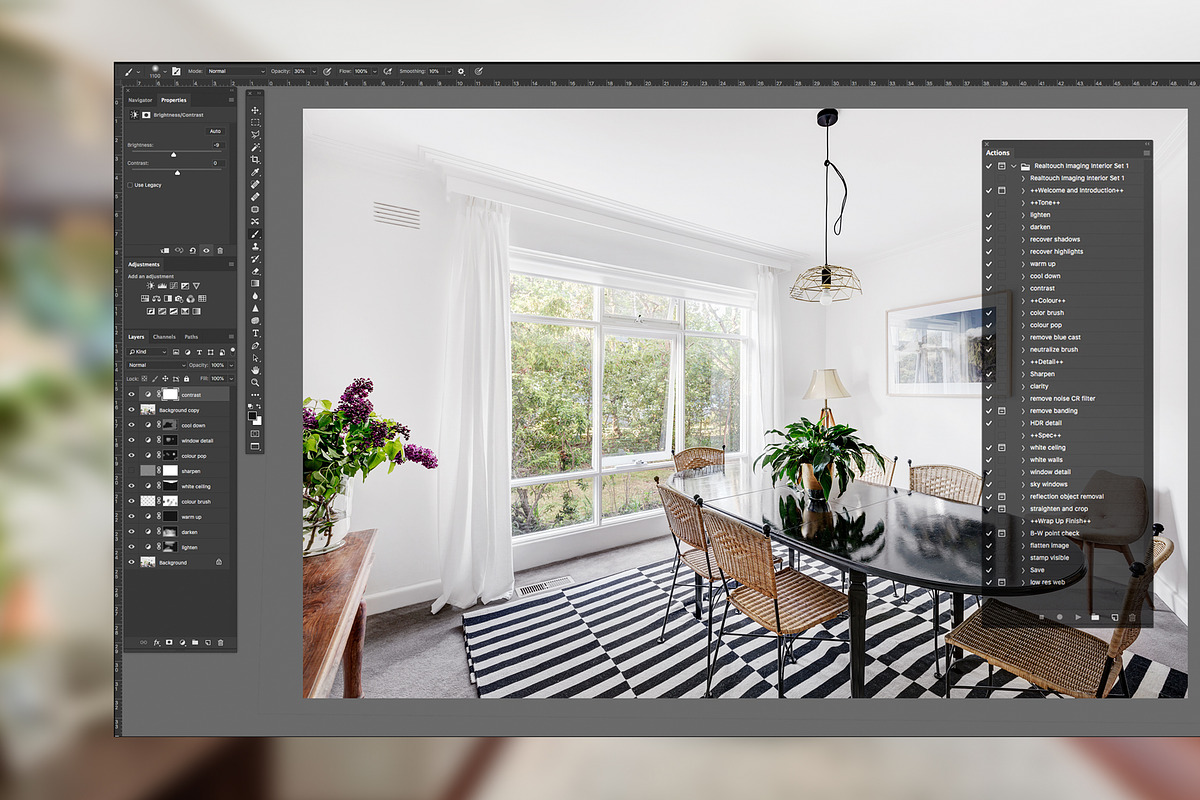Delete layer using Layers panel trash
This screenshot has height=800, width=1200.
tap(221, 642)
